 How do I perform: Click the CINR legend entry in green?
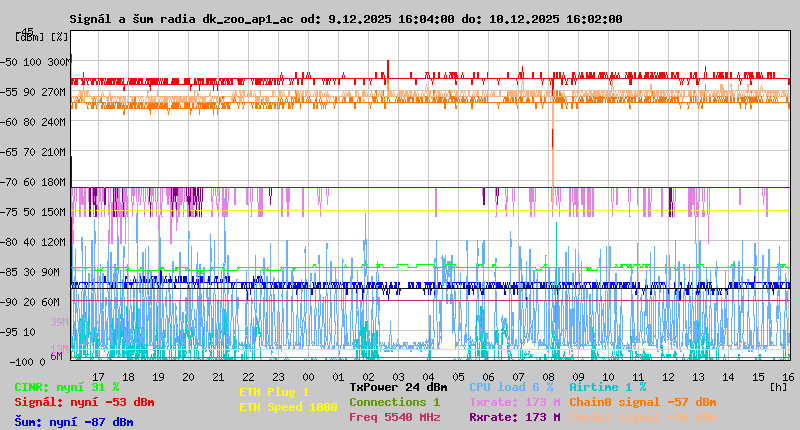[67, 387]
